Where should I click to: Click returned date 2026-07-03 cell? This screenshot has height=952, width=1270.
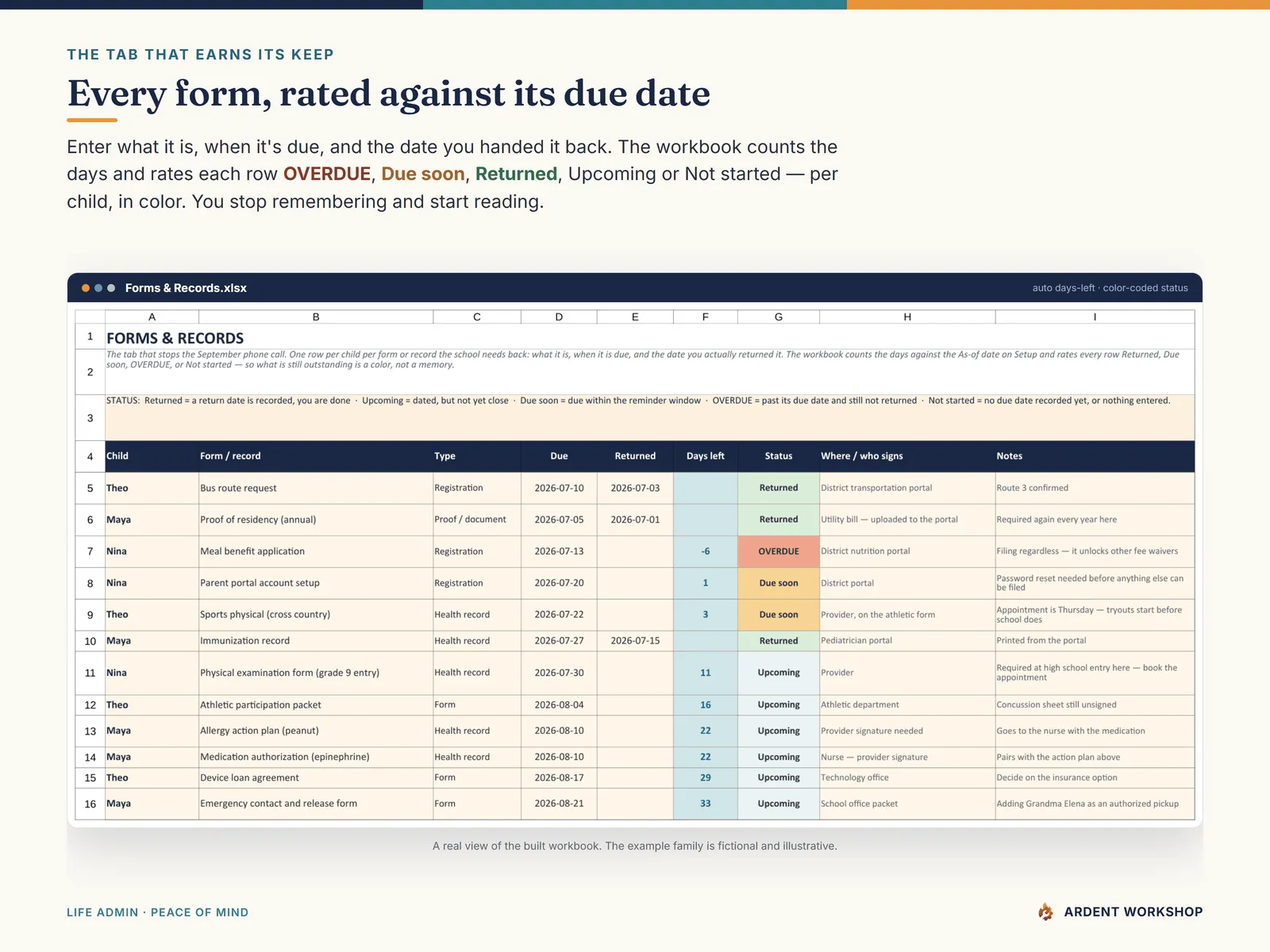[x=635, y=488]
